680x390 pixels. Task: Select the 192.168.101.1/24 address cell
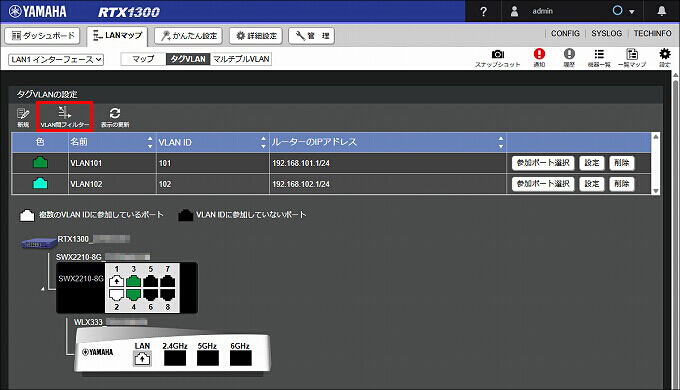pyautogui.click(x=388, y=163)
